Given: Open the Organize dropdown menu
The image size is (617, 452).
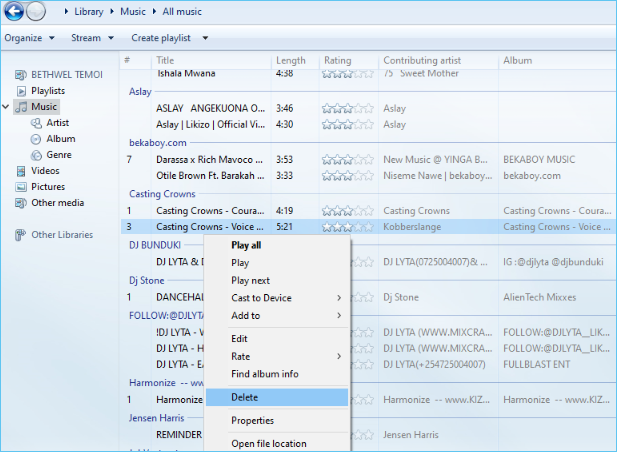Looking at the screenshot, I should pos(28,38).
